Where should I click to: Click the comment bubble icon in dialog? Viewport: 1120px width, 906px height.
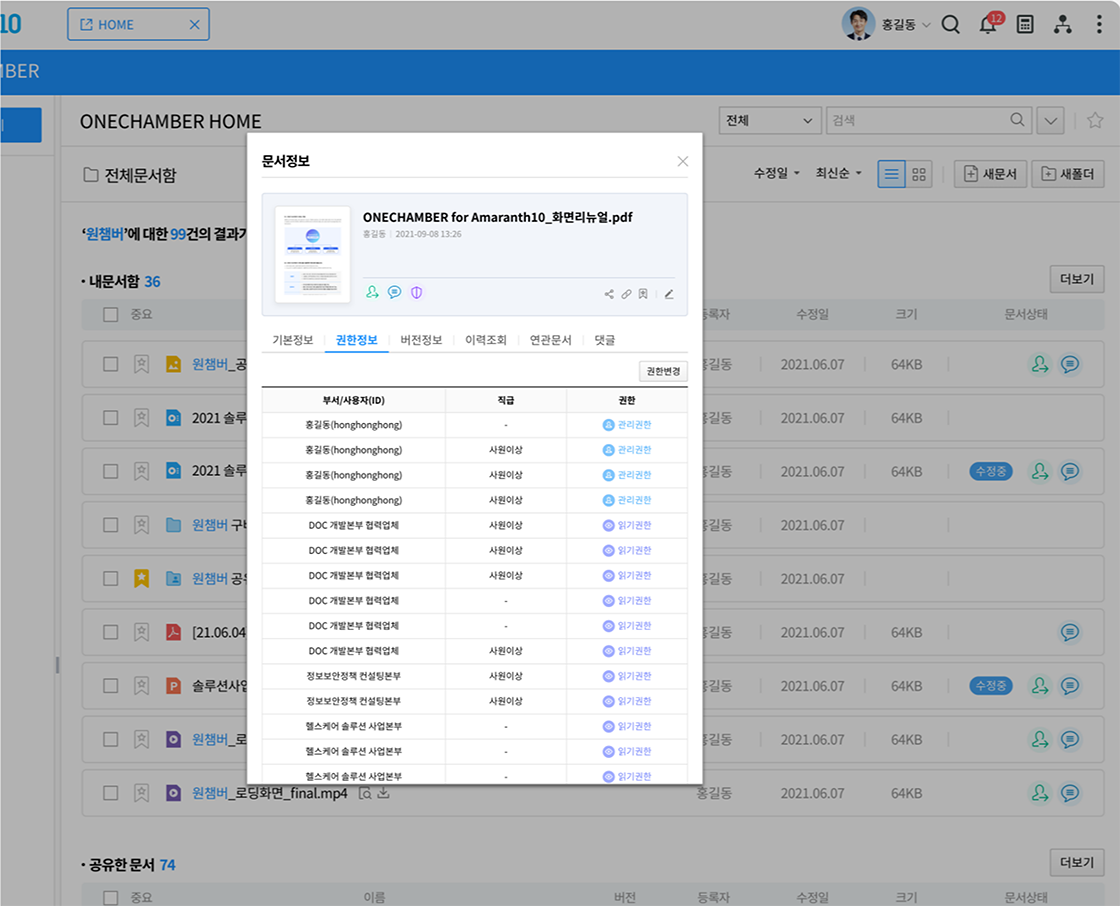click(x=394, y=292)
